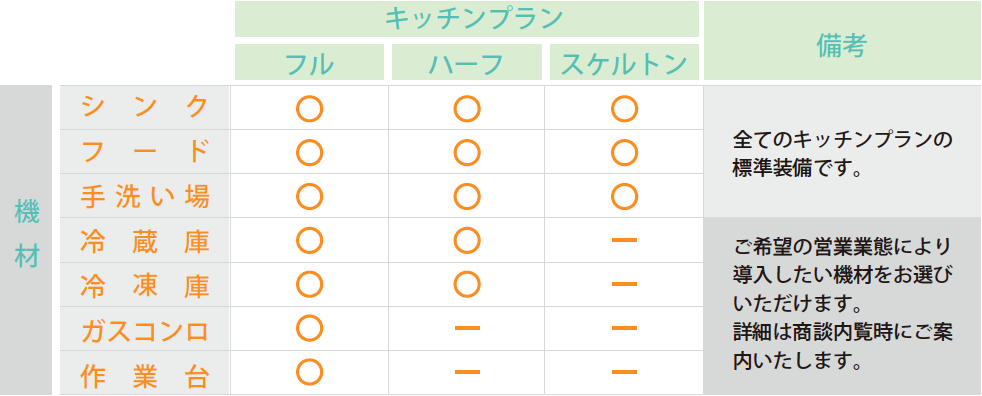982x396 pixels.
Task: Click the circle for ガスコンロ under フル
Action: click(x=309, y=328)
